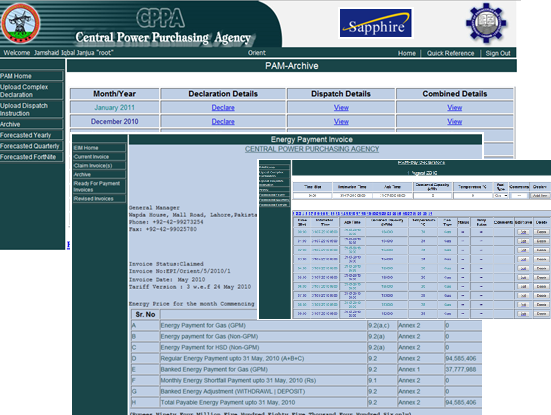Click the Declaration Details column header
Screen dimensions: 551x415
223,94
